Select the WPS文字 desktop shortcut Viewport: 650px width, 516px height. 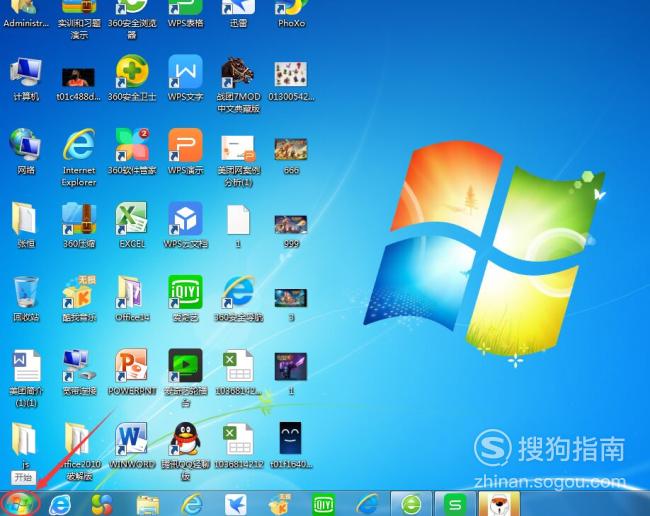(x=185, y=78)
